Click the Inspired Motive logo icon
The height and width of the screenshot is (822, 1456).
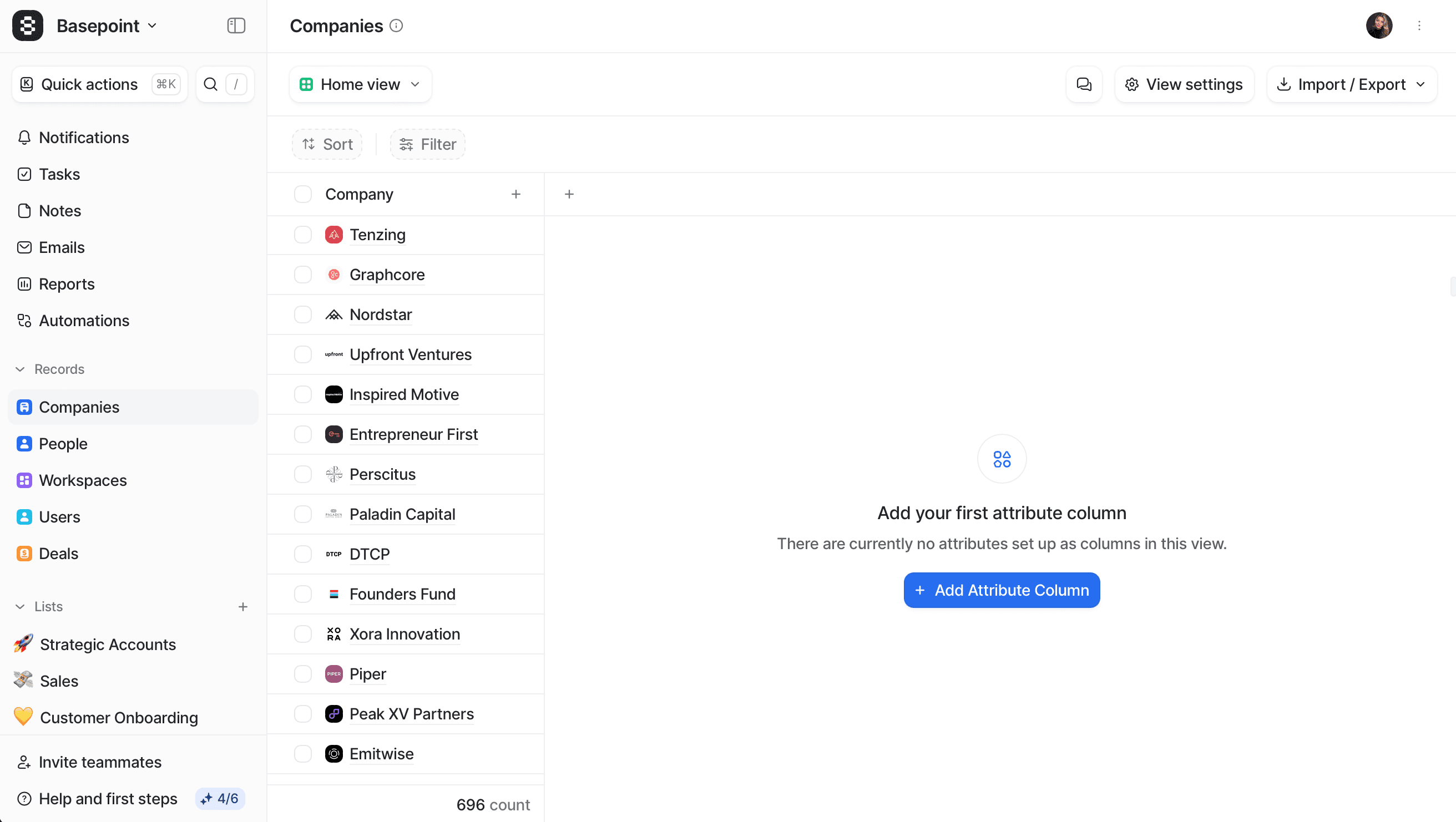(334, 394)
